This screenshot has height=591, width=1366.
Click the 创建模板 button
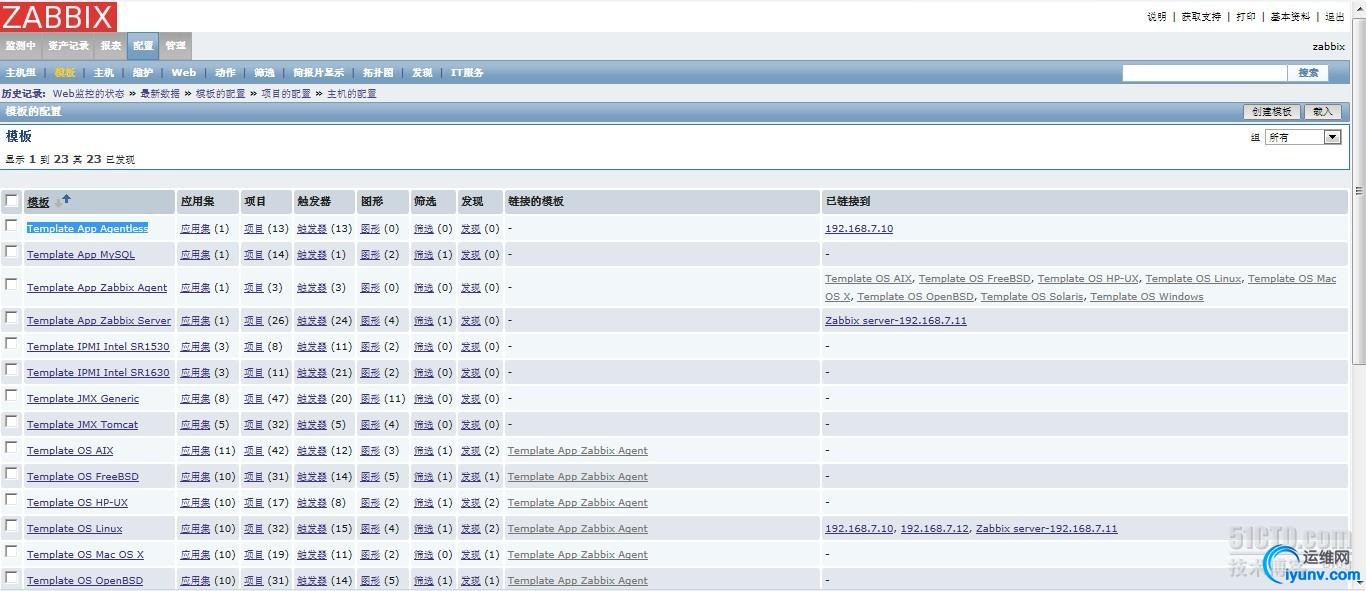pyautogui.click(x=1272, y=112)
